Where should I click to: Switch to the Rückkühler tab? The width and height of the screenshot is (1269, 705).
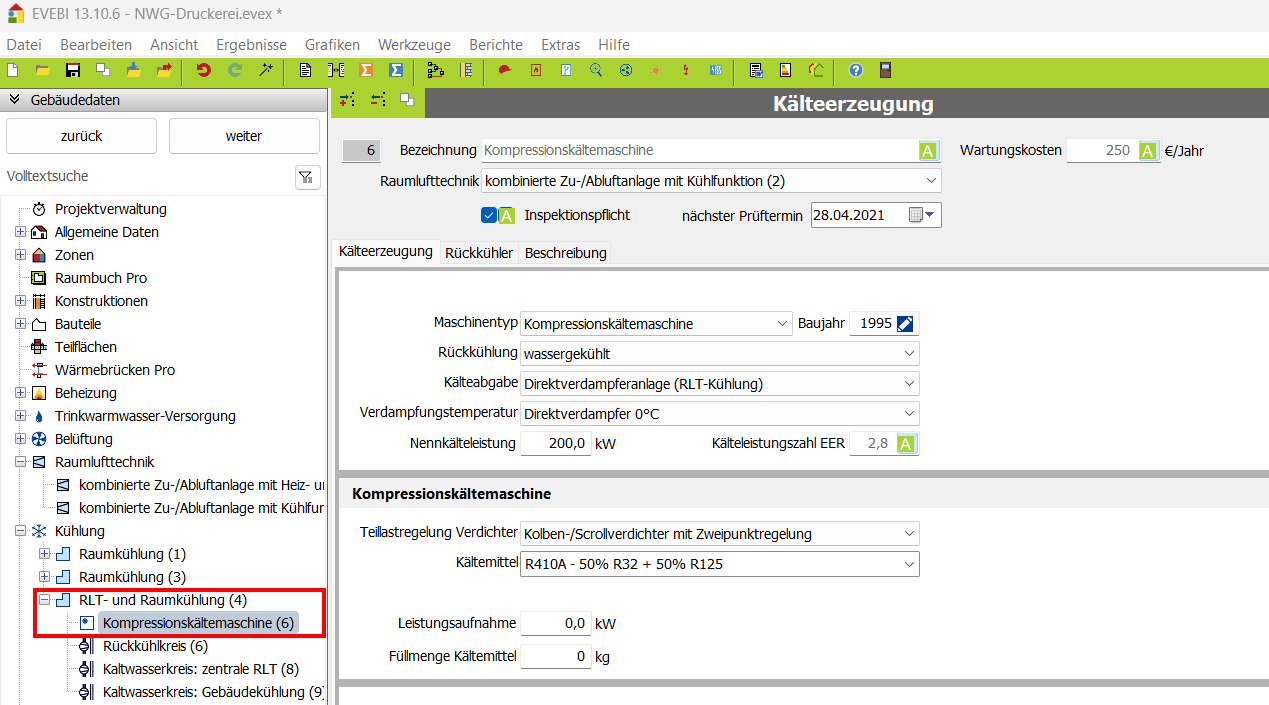click(478, 253)
